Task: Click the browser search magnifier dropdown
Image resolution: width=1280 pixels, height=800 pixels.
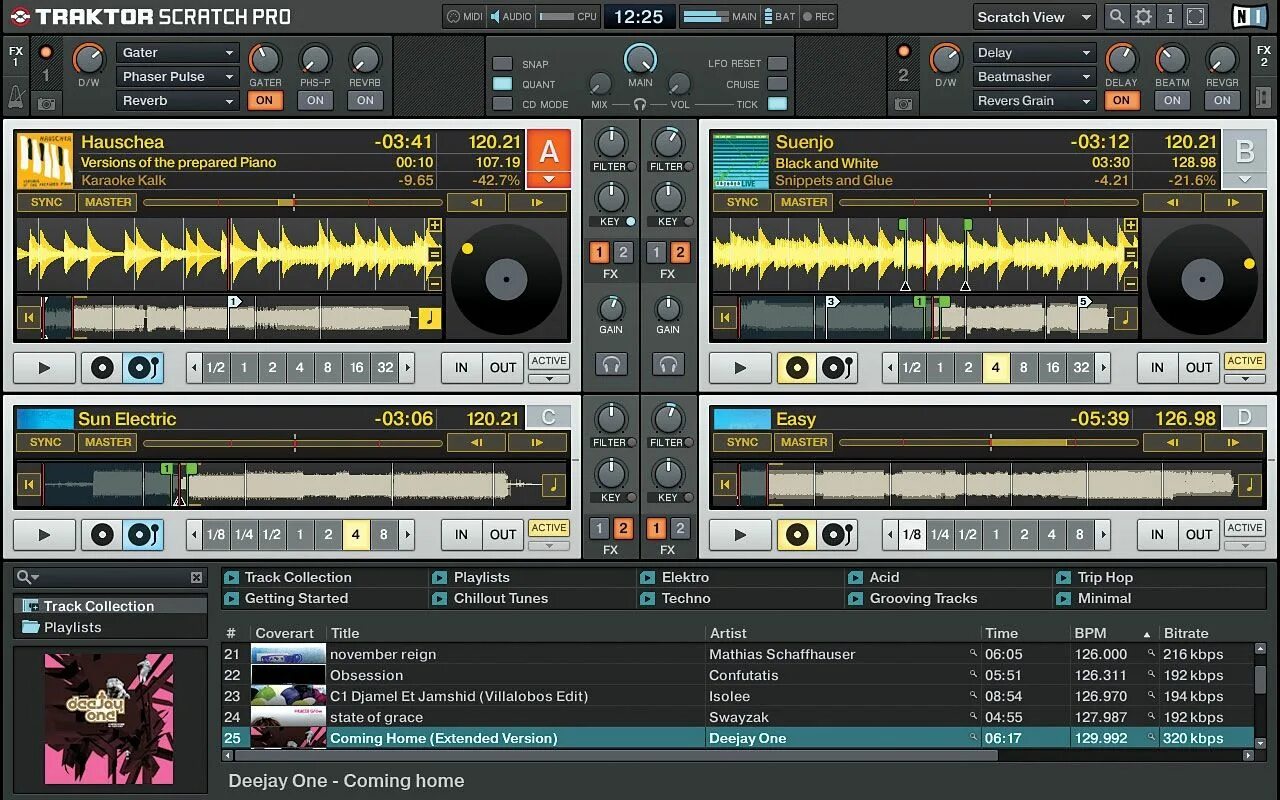Action: click(x=27, y=577)
